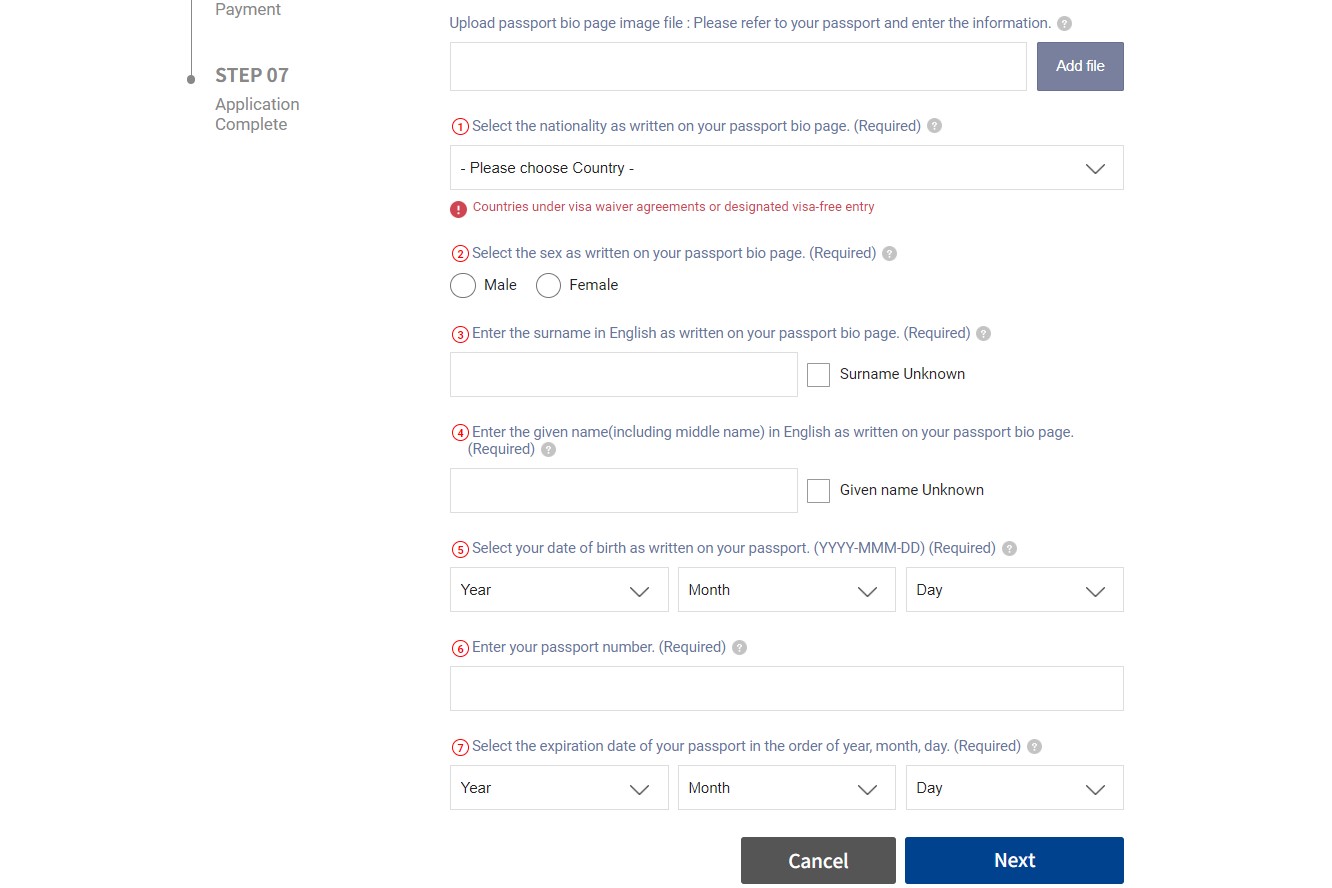Expand the date of birth Year dropdown
Image resolution: width=1332 pixels, height=888 pixels.
pos(558,590)
